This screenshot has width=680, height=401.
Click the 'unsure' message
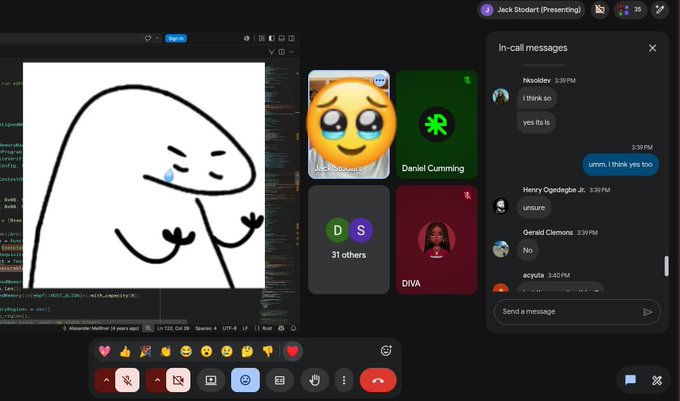533,208
